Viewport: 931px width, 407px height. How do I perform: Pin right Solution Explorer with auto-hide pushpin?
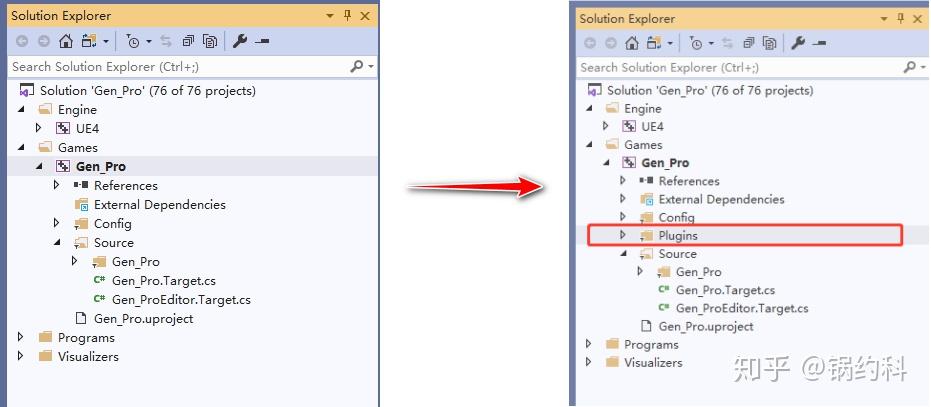click(901, 18)
